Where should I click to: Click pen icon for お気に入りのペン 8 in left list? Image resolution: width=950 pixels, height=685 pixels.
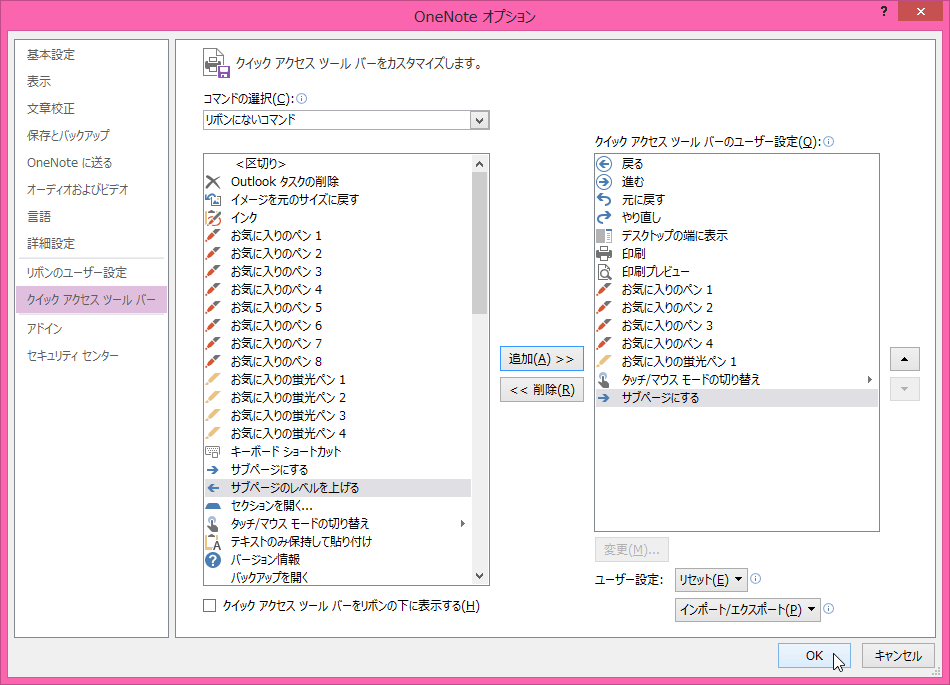[x=213, y=362]
